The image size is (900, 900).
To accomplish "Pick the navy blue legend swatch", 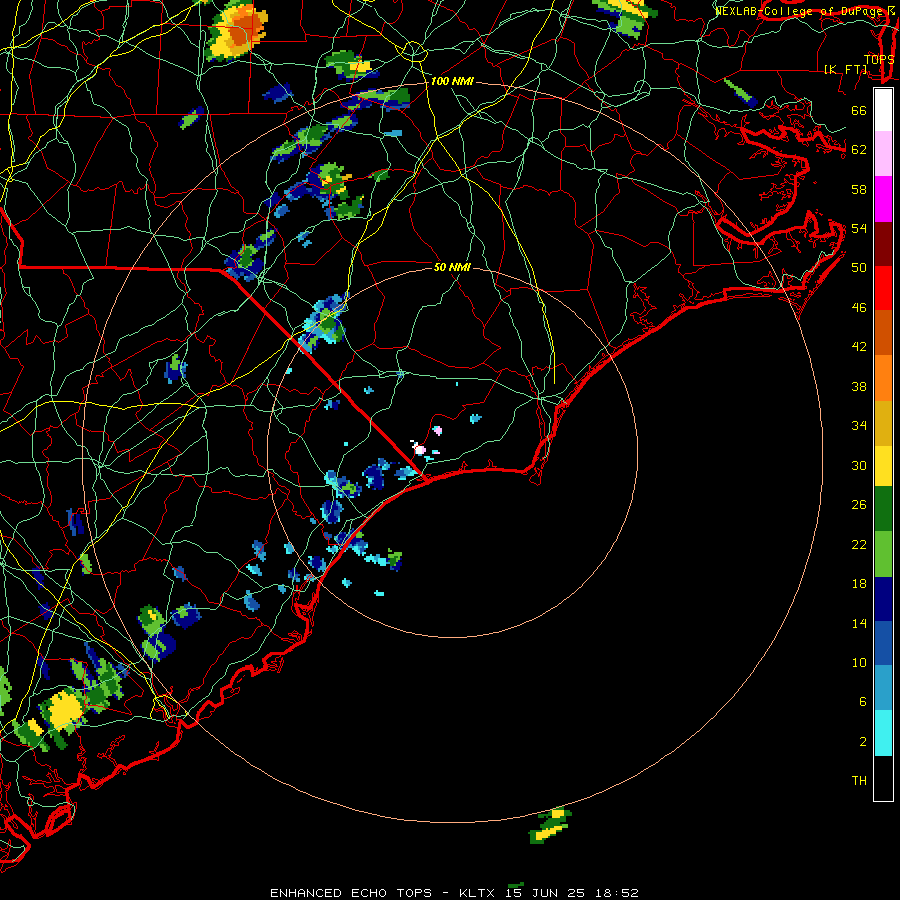I will coord(883,599).
